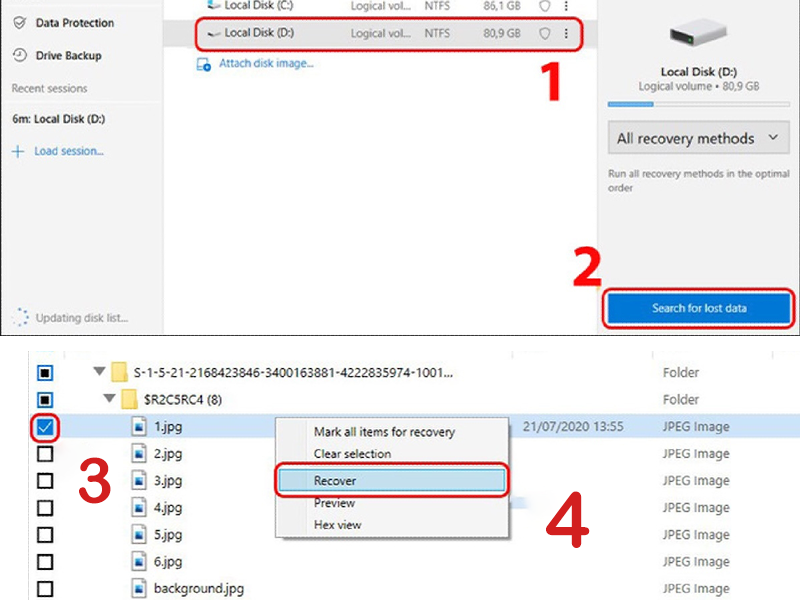Click the Drive Backup clock icon in sidebar

(19, 56)
